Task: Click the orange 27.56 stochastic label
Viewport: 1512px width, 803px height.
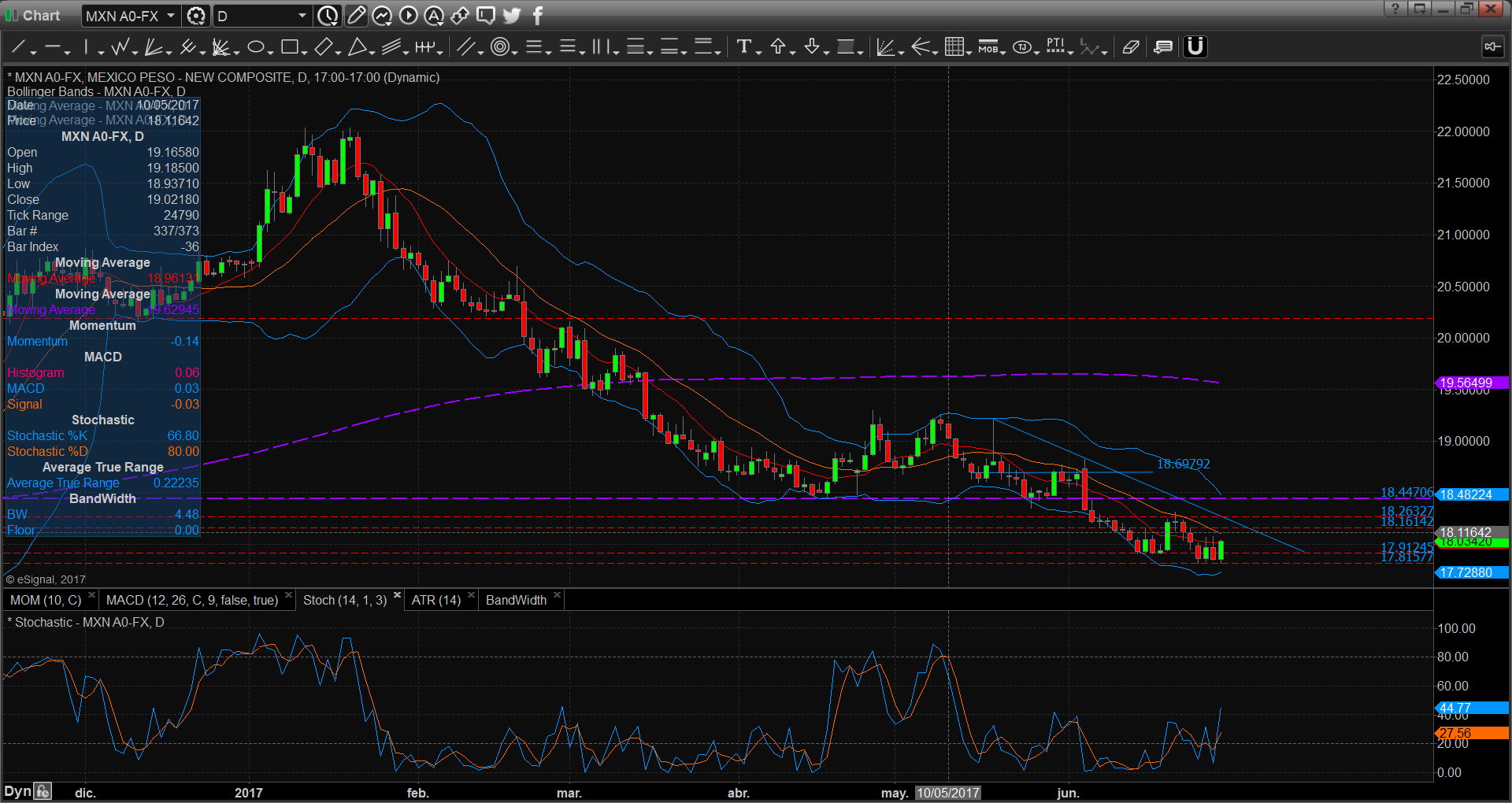Action: pos(1472,733)
